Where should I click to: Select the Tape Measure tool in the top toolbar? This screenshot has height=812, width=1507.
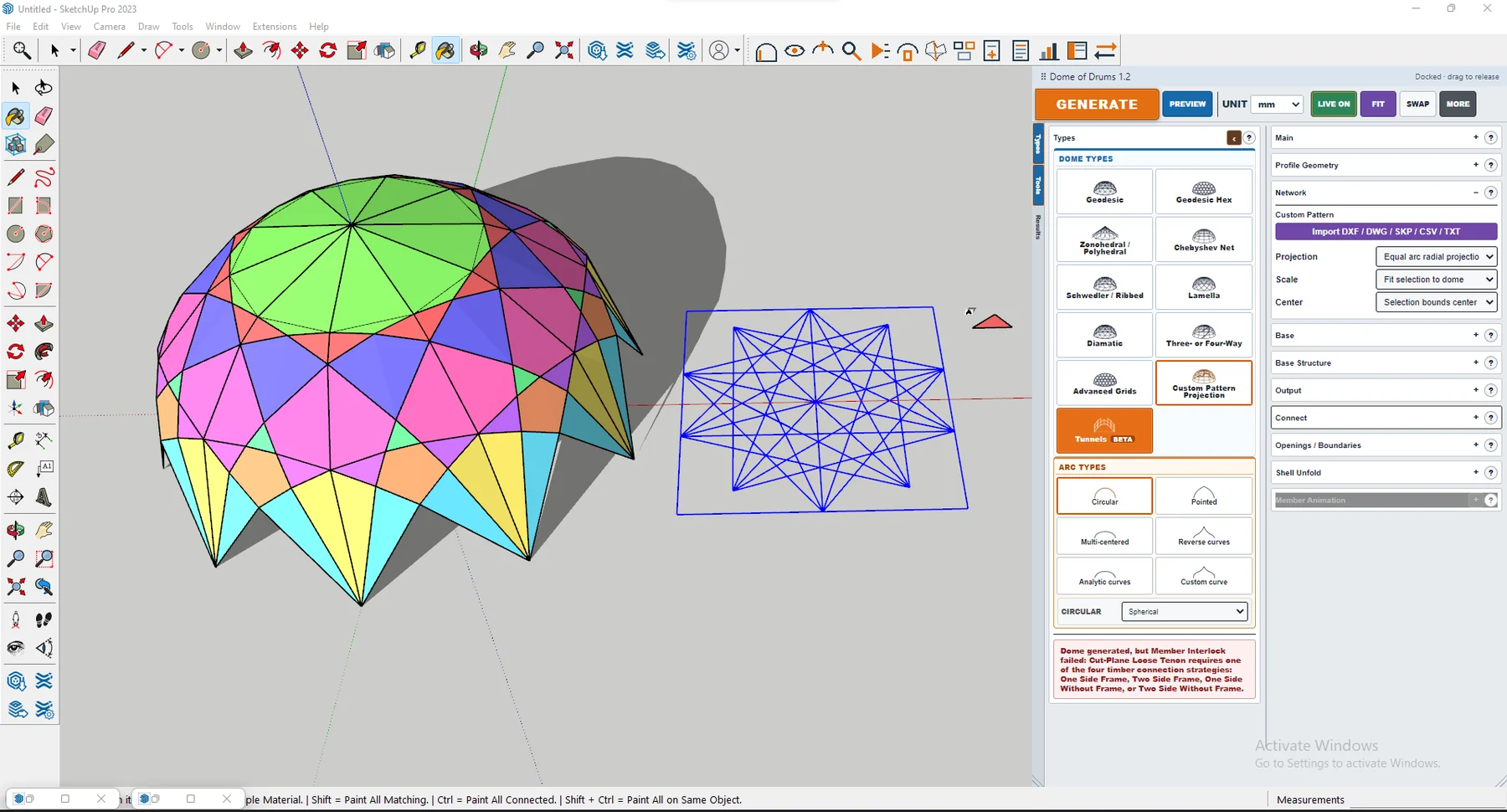click(x=417, y=51)
